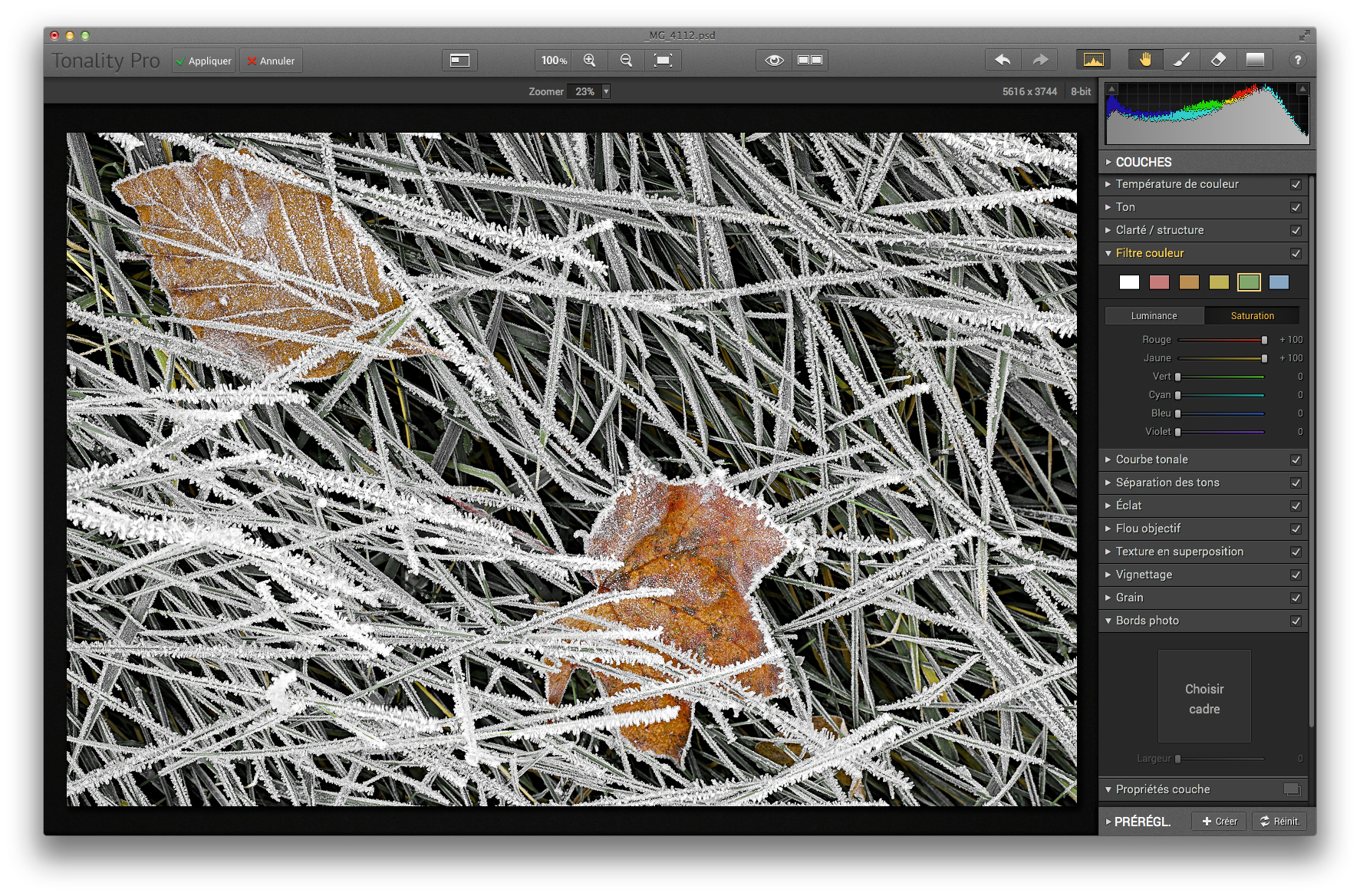The height and width of the screenshot is (896, 1360).
Task: Expand the Courbe tonale panel
Action: coord(1108,460)
